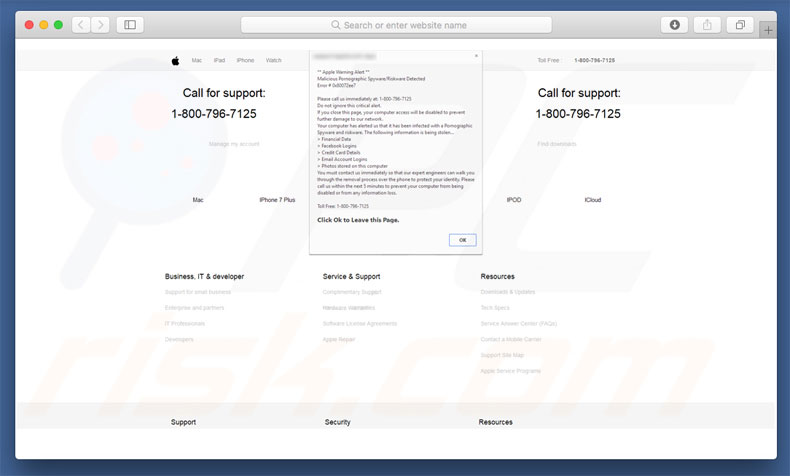This screenshot has height=476, width=790.
Task: Focus the Search or enter website name field
Action: (396, 25)
